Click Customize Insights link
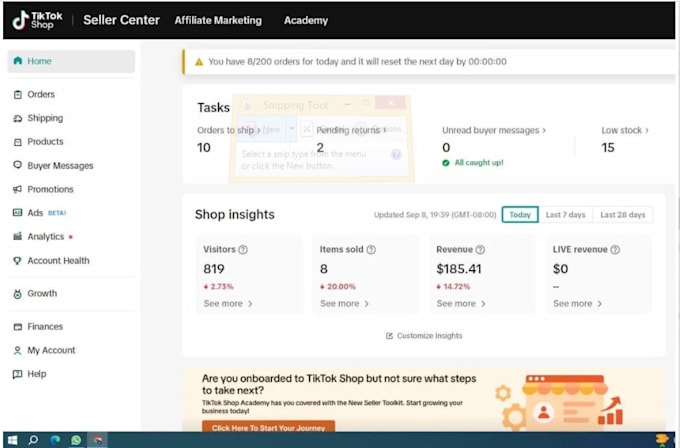This screenshot has width=680, height=448. 424,336
